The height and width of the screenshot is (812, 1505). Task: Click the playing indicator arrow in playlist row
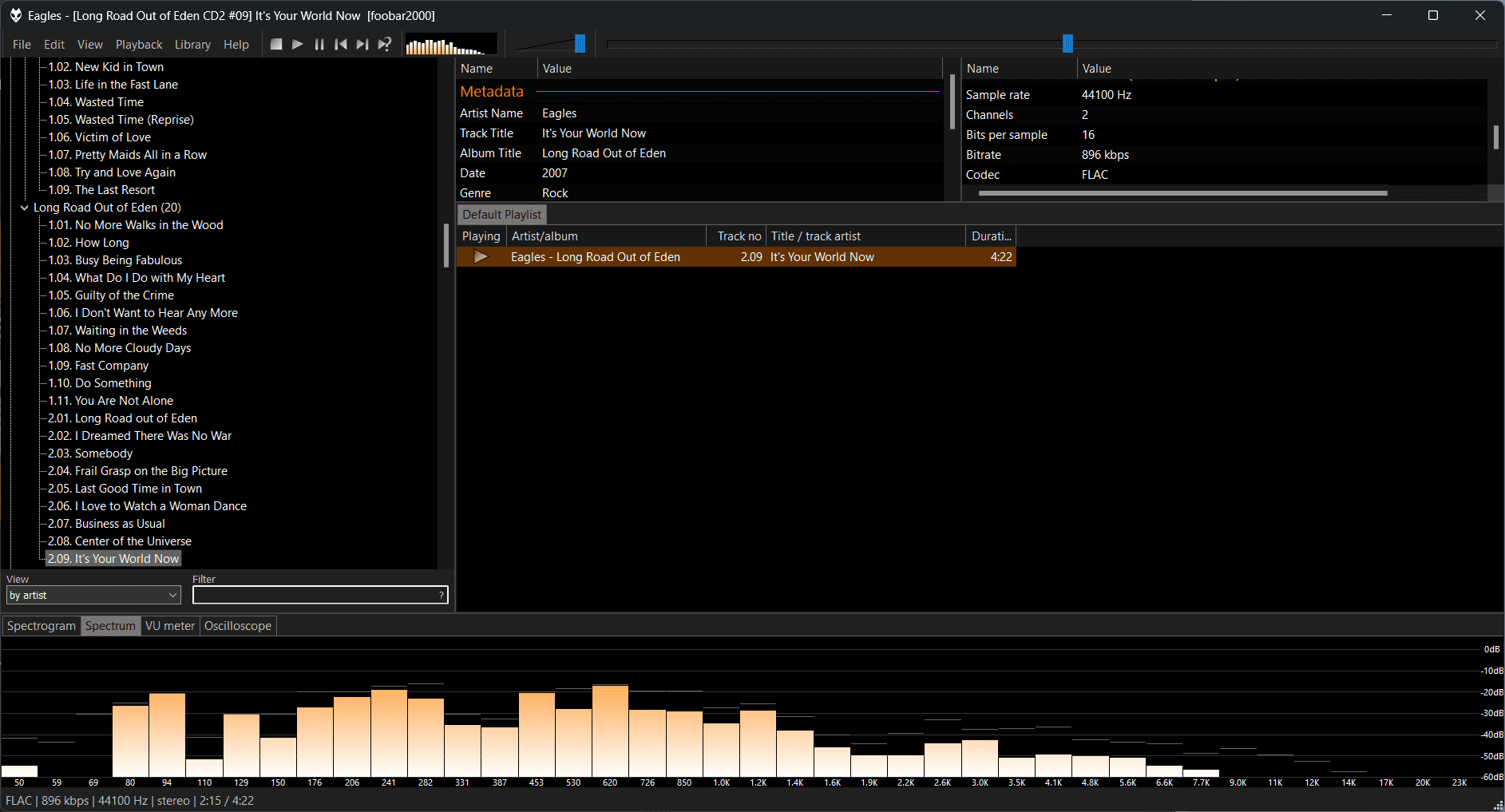481,257
